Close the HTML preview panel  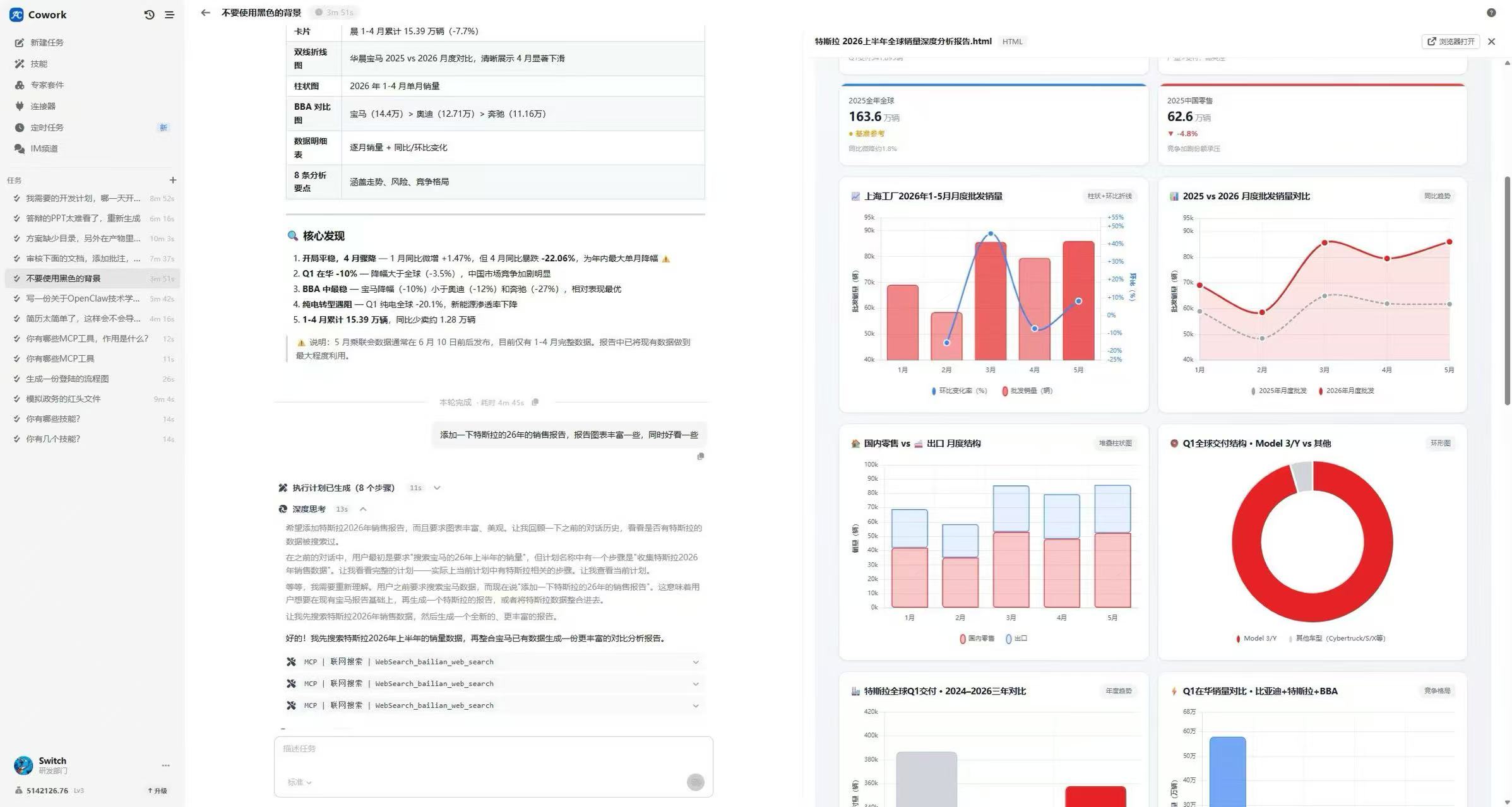pos(1491,42)
